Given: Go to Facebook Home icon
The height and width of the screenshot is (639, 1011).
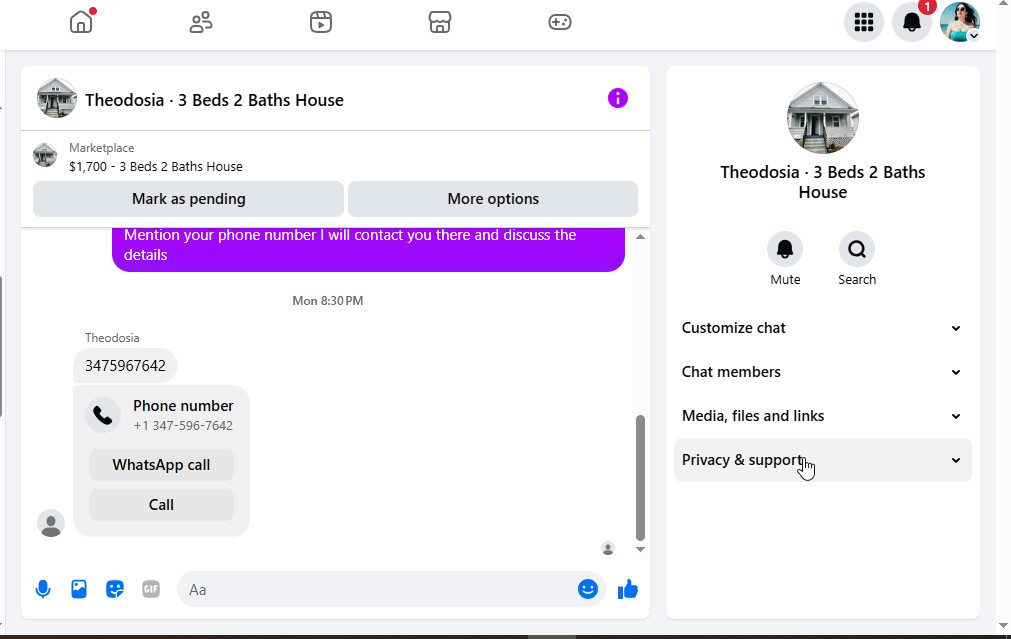Looking at the screenshot, I should tap(81, 22).
